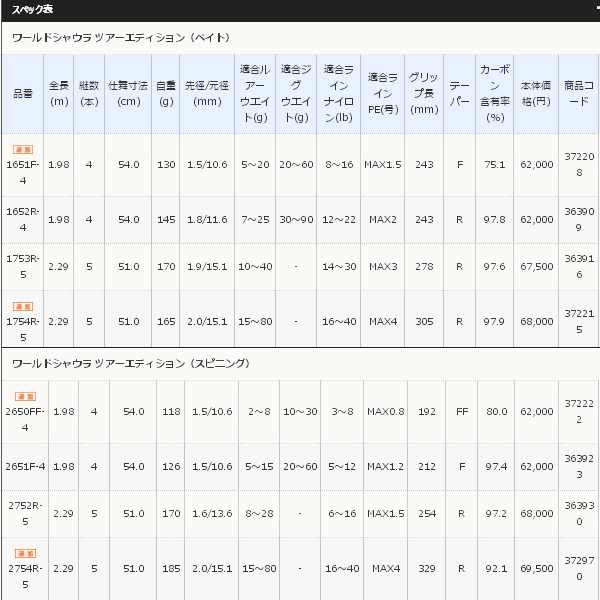This screenshot has height=600, width=600.
Task: Click the 12~22 nylon line cell
Action: point(339,219)
